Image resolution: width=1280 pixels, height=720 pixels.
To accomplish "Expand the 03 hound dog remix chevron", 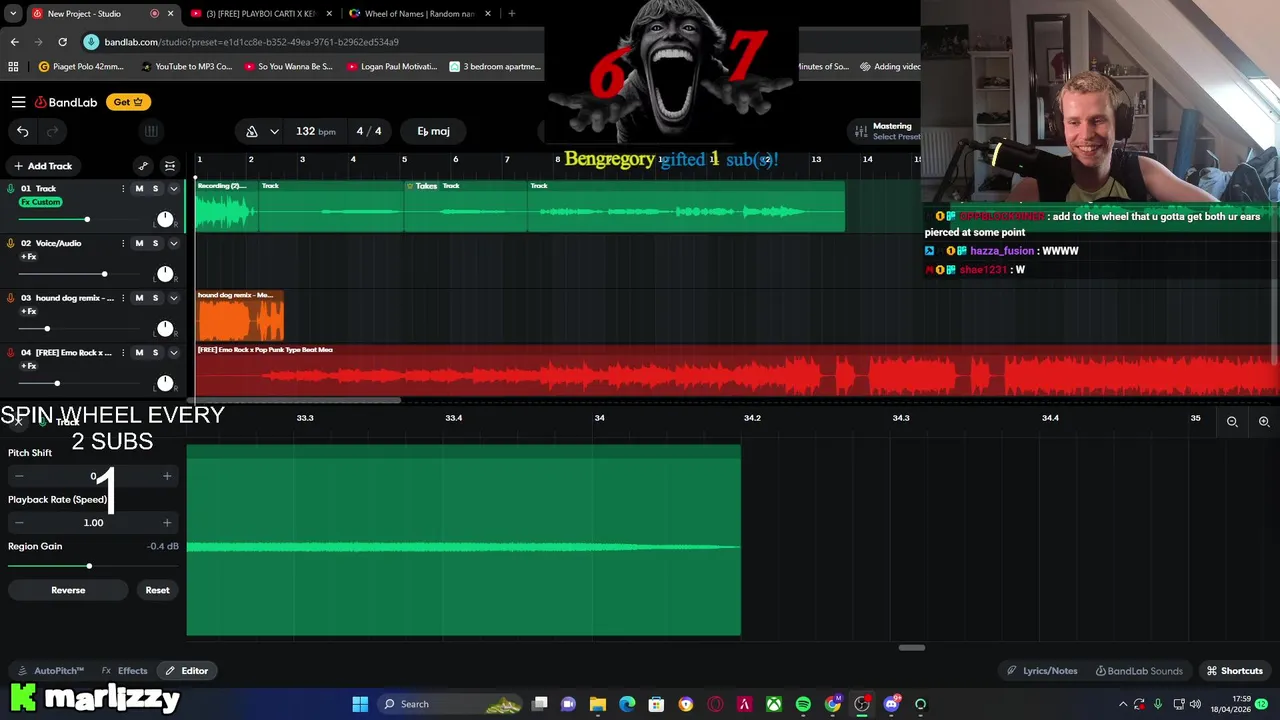I will [x=173, y=298].
